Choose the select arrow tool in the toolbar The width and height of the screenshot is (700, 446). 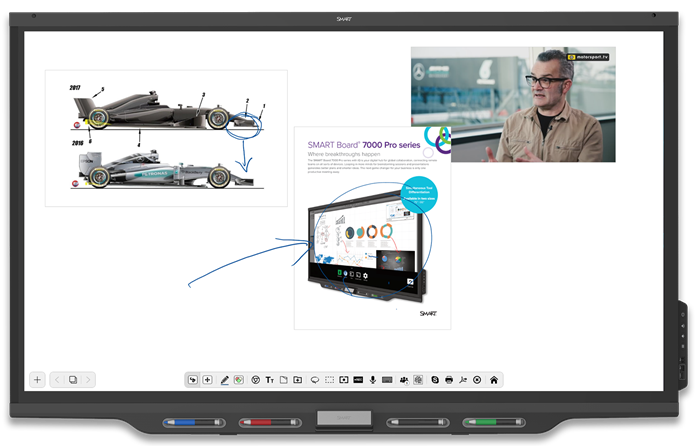[x=192, y=380]
